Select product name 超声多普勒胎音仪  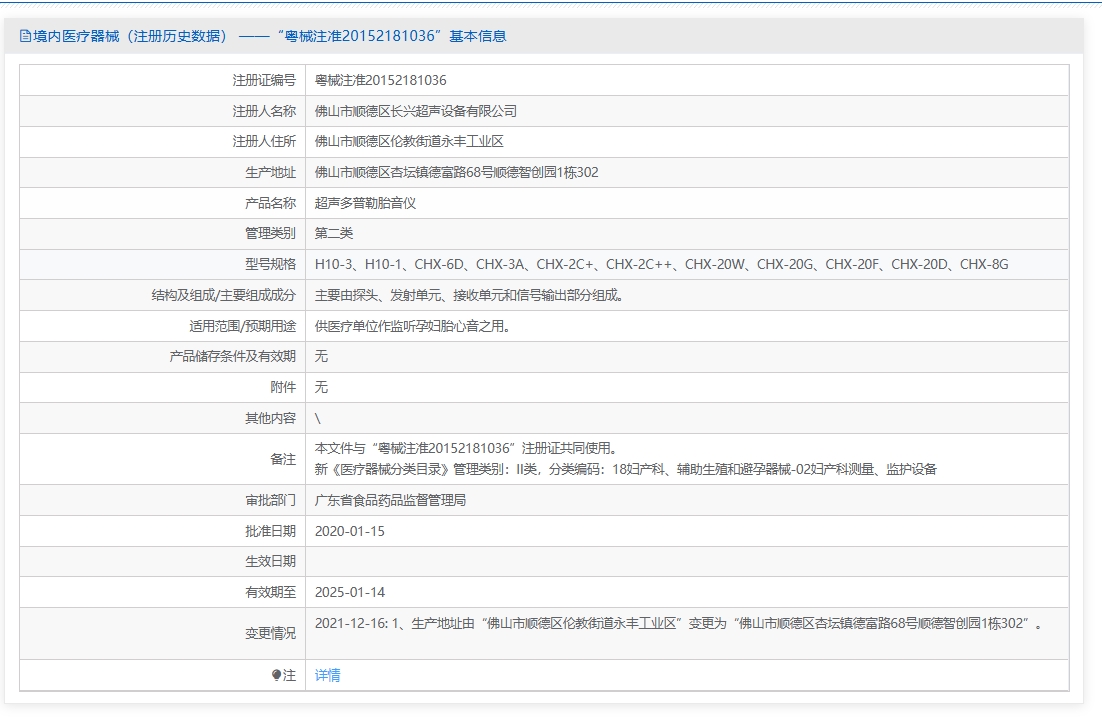tap(365, 203)
